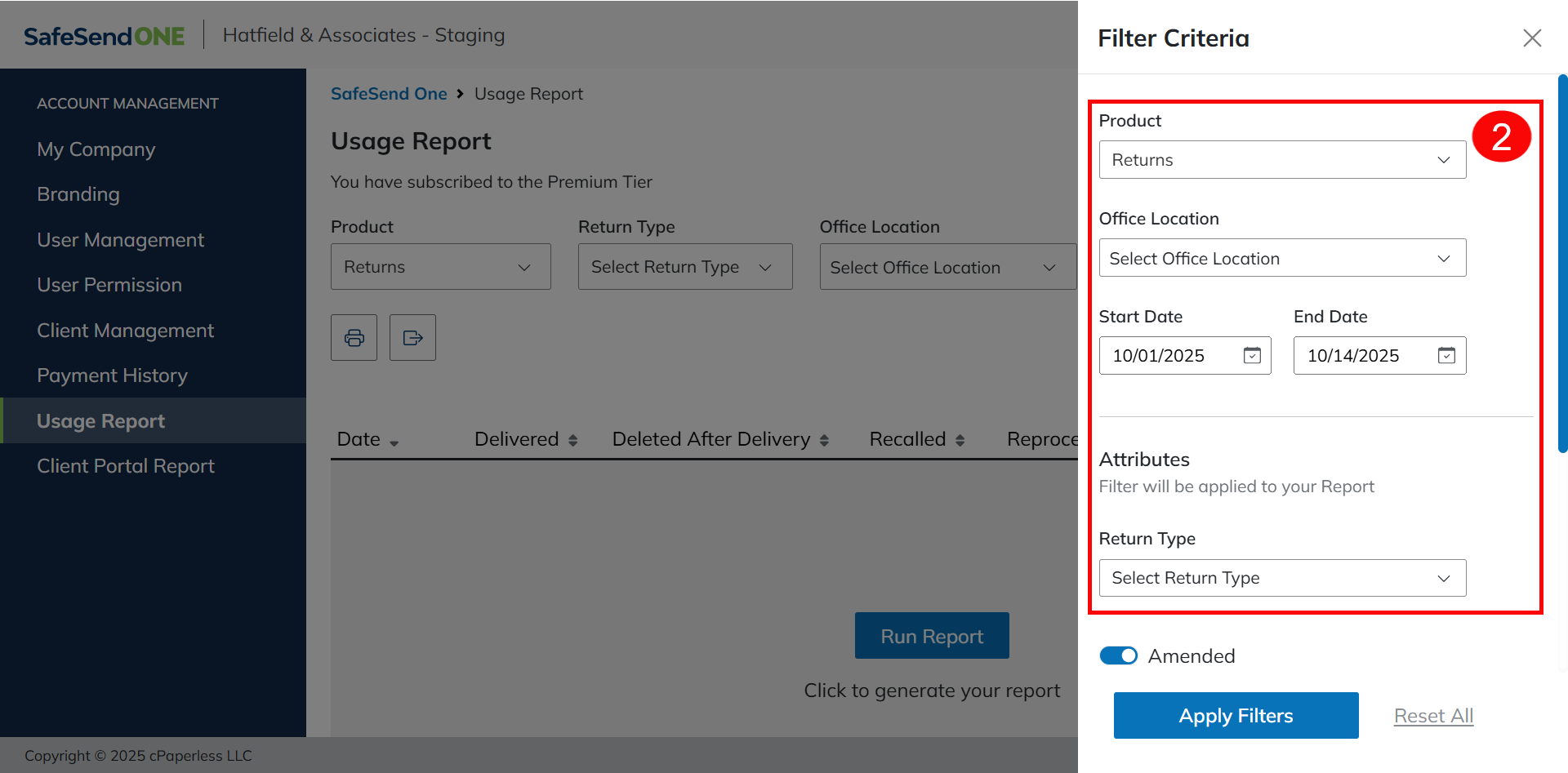Open Office Location dropdown in filter panel

point(1282,258)
